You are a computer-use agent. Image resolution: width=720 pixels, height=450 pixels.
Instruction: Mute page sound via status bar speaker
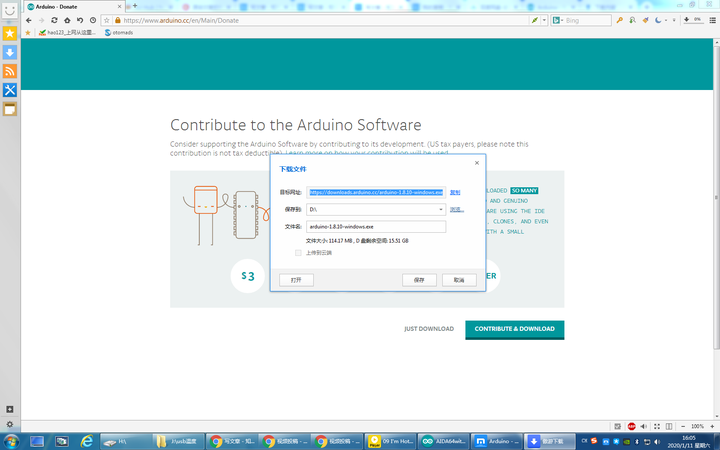coord(644,427)
